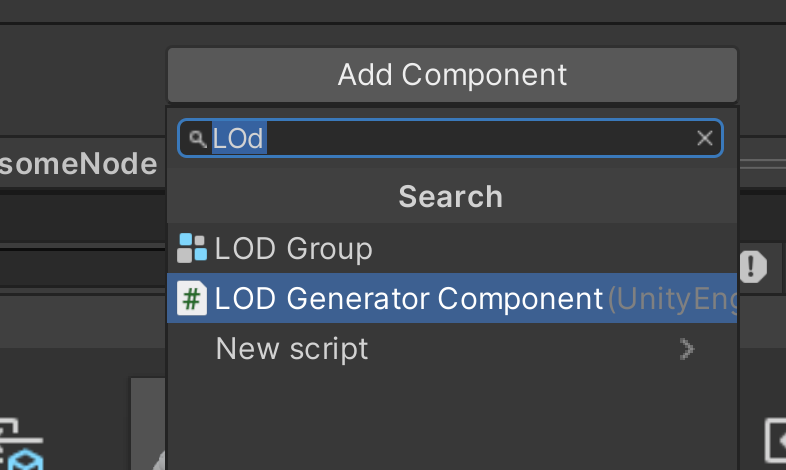This screenshot has width=786, height=470.
Task: Click the Search header title
Action: [450, 196]
